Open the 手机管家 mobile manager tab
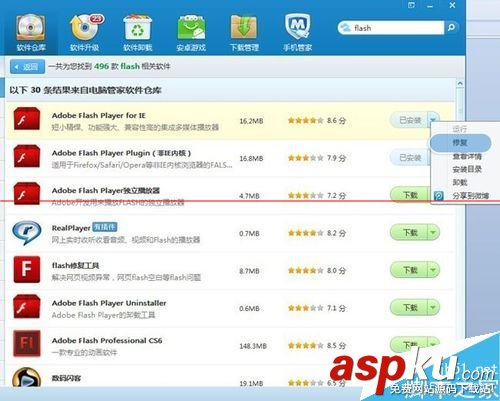 [297, 33]
